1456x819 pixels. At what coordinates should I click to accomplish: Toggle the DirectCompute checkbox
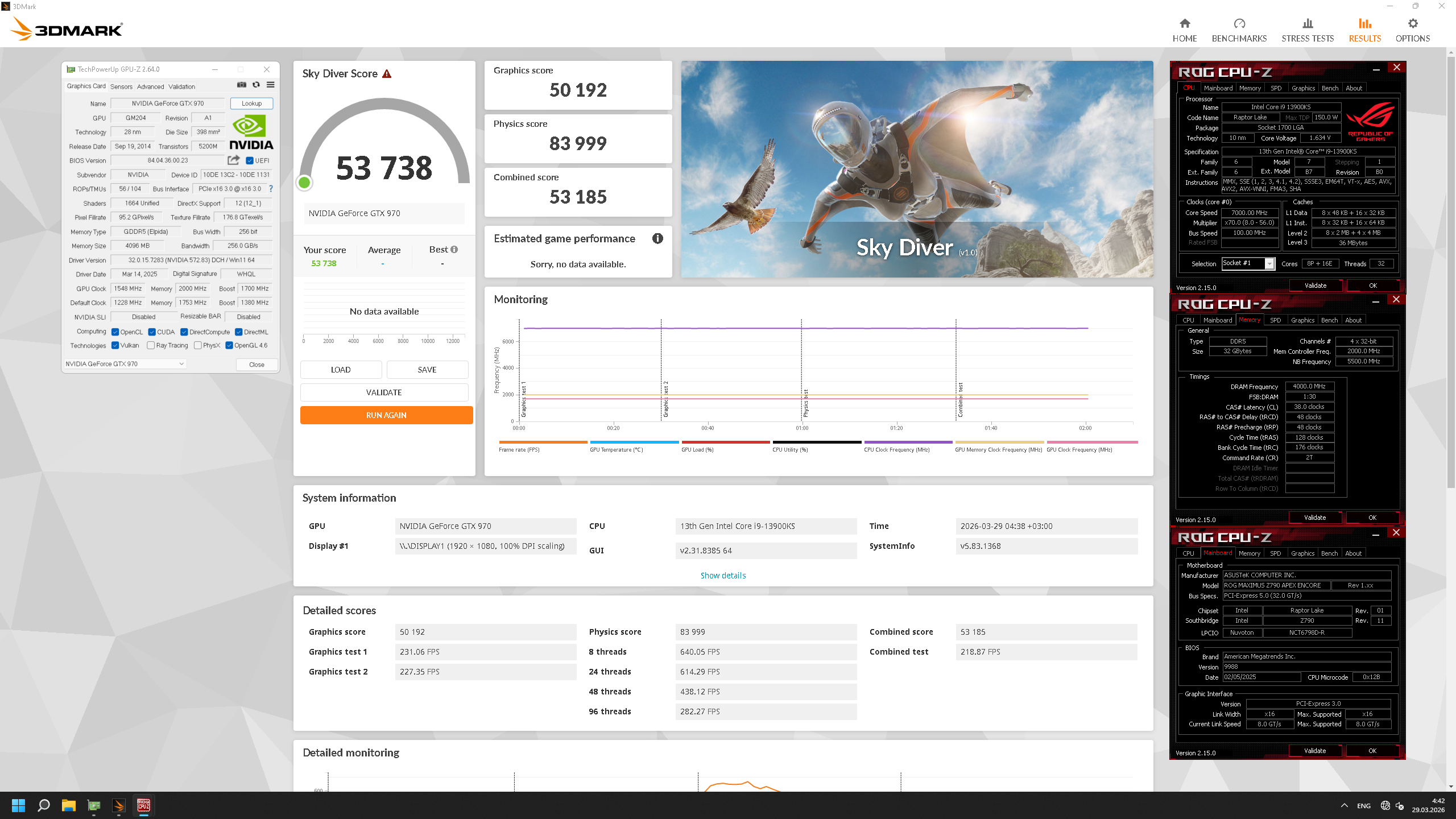(x=184, y=332)
